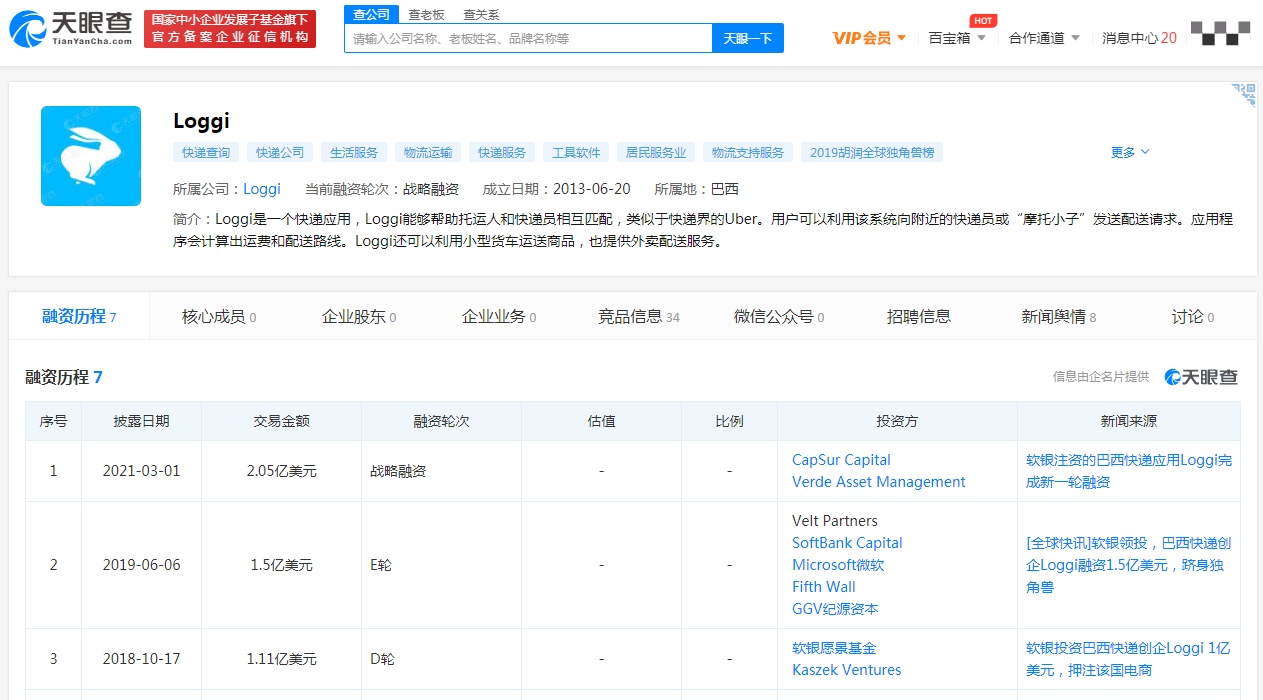Click the user avatar in top right
This screenshot has height=700, width=1263.
[1220, 34]
